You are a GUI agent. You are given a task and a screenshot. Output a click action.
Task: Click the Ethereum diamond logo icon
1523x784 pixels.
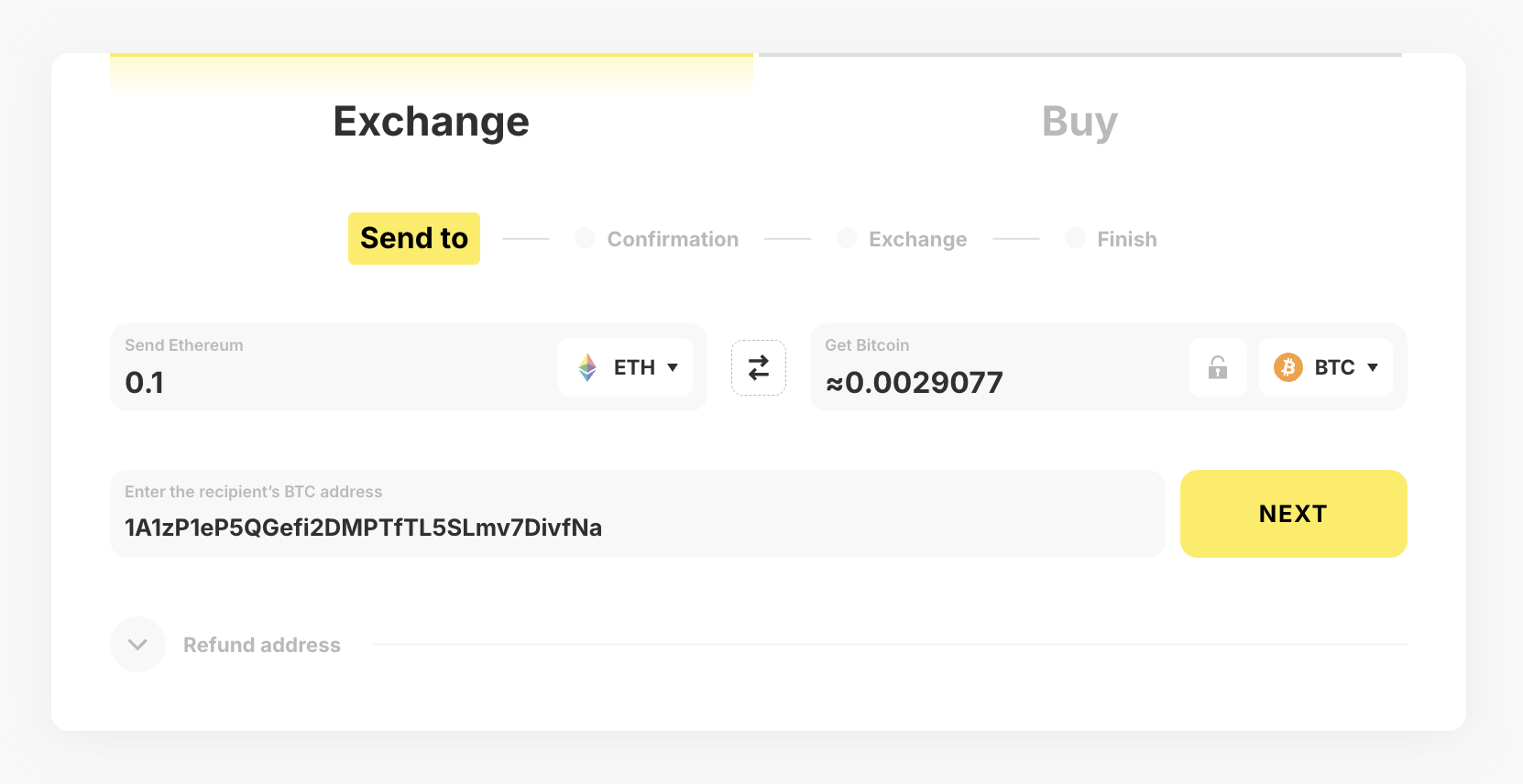587,367
